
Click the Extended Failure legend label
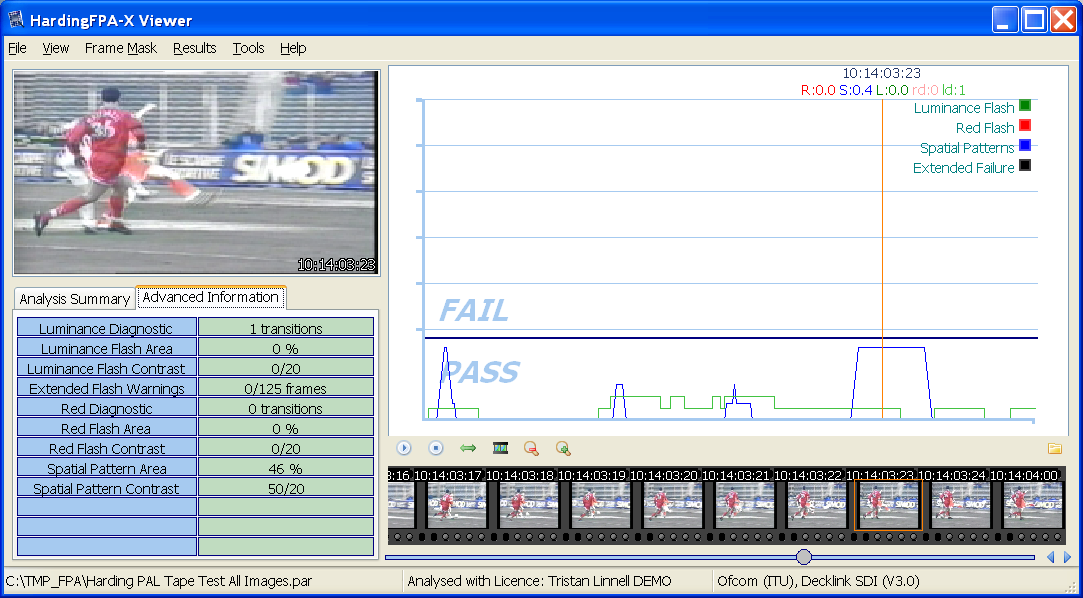964,168
